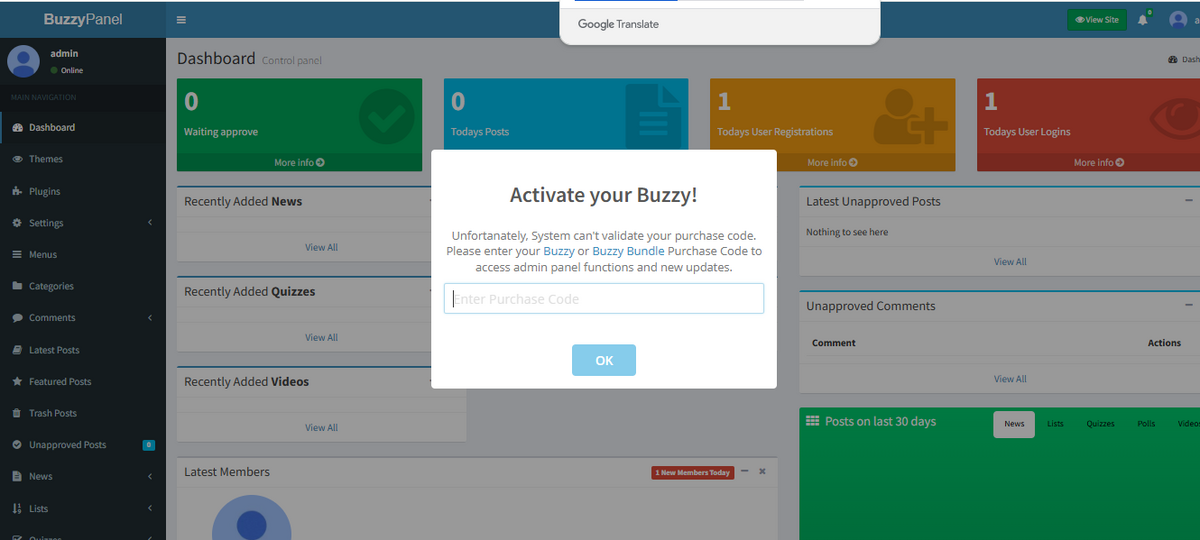Screen dimensions: 1200x540
Task: Click the View Site button
Action: coord(1097,19)
